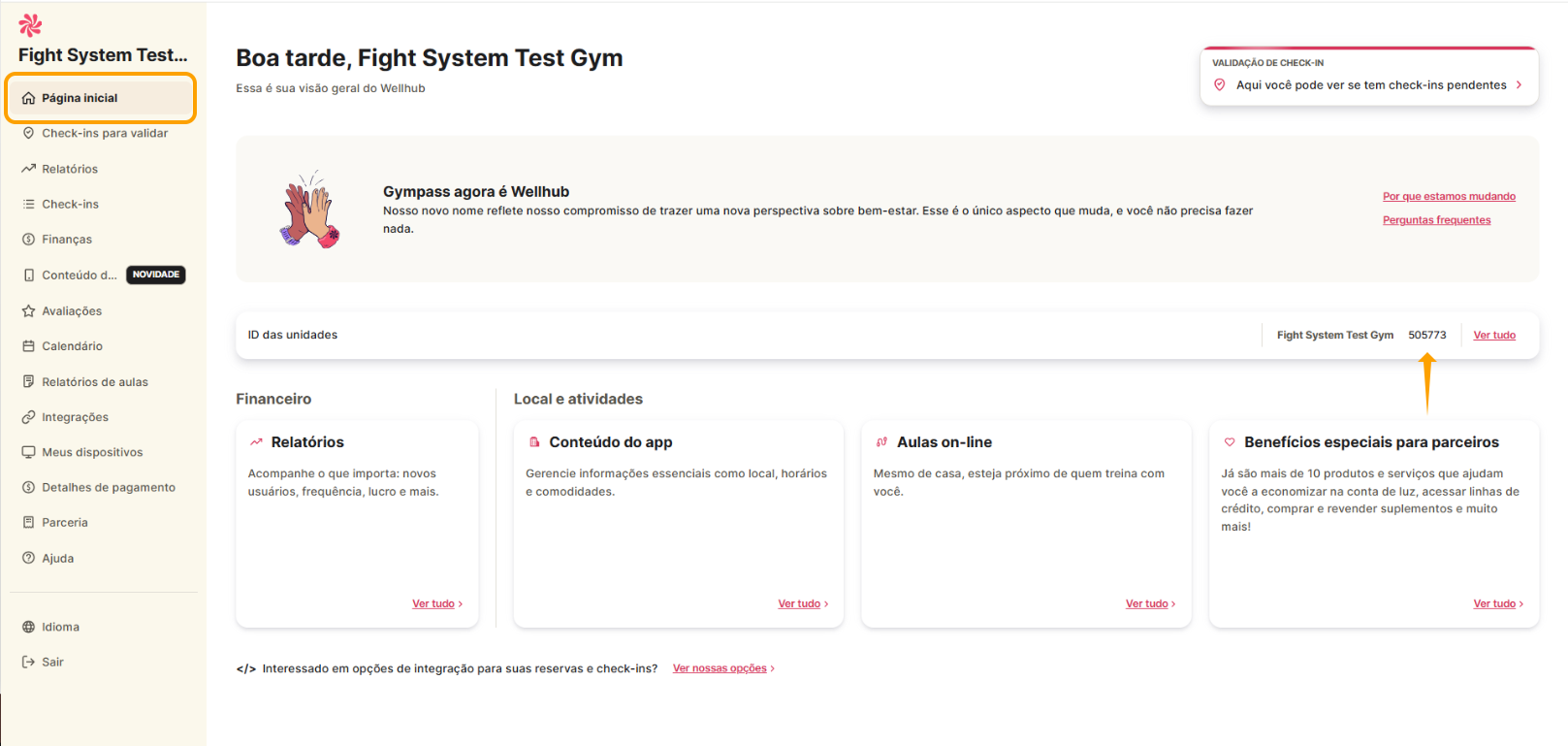Screen dimensions: 1568x746
Task: Click the page icon next to Parceria
Action: [x=28, y=522]
